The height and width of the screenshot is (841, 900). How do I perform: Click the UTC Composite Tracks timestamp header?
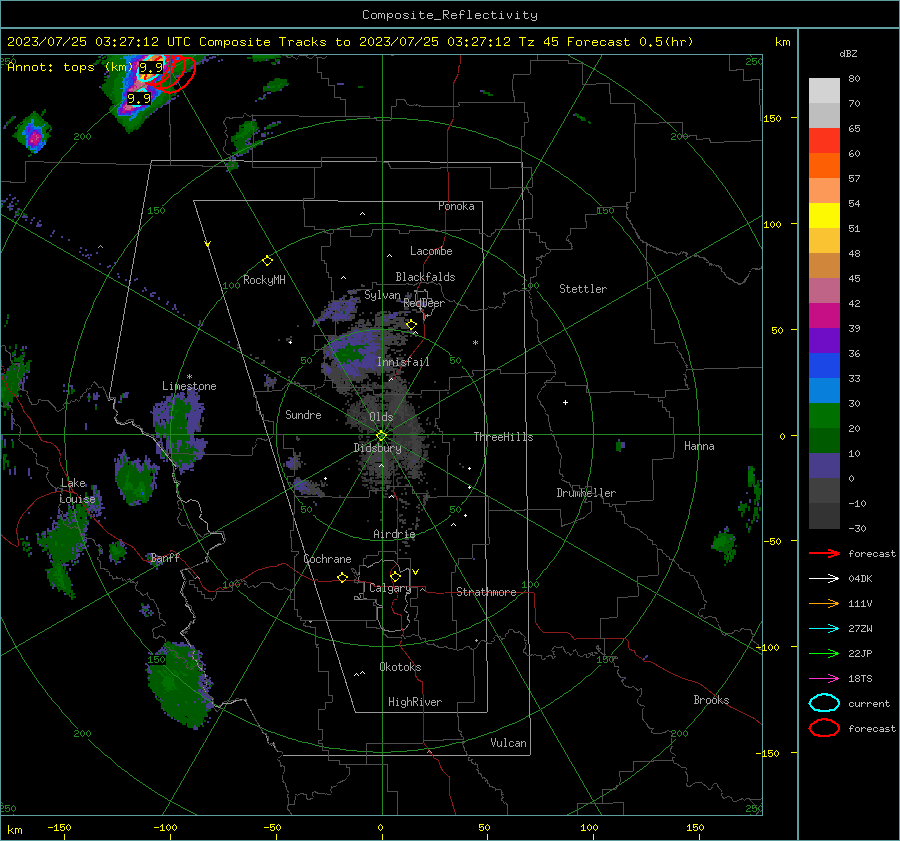[350, 42]
